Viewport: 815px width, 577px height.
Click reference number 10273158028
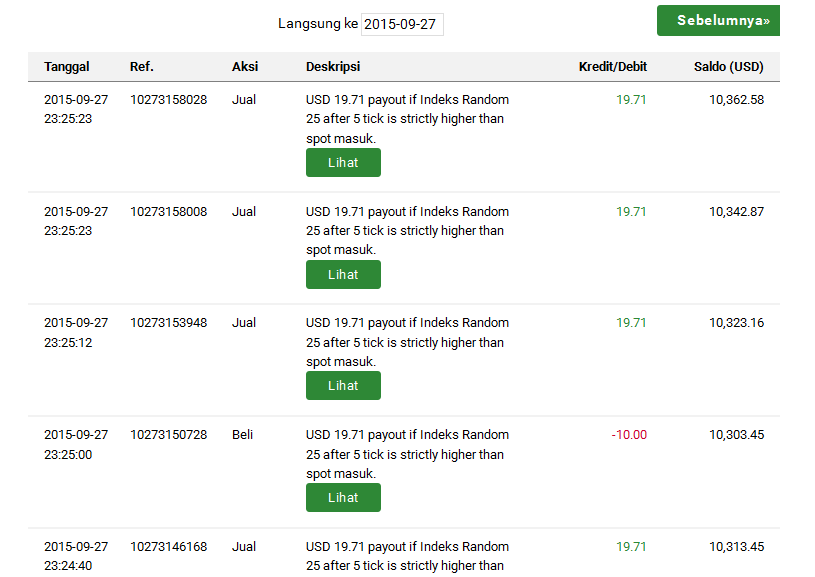169,100
